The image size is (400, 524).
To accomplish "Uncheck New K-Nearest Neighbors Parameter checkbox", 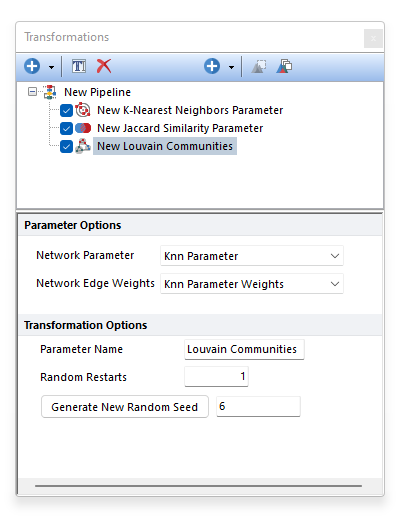I will pos(66,110).
